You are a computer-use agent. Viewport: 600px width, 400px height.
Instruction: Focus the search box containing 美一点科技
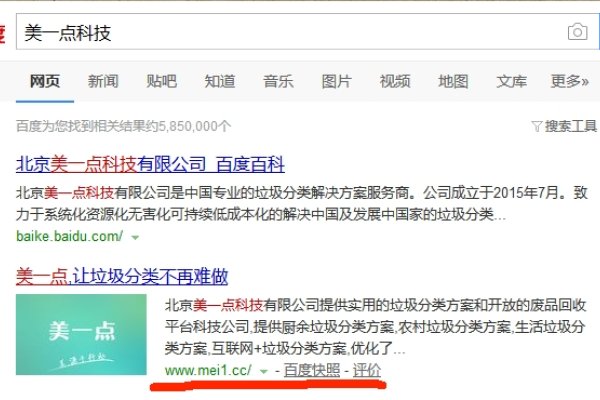[307, 32]
